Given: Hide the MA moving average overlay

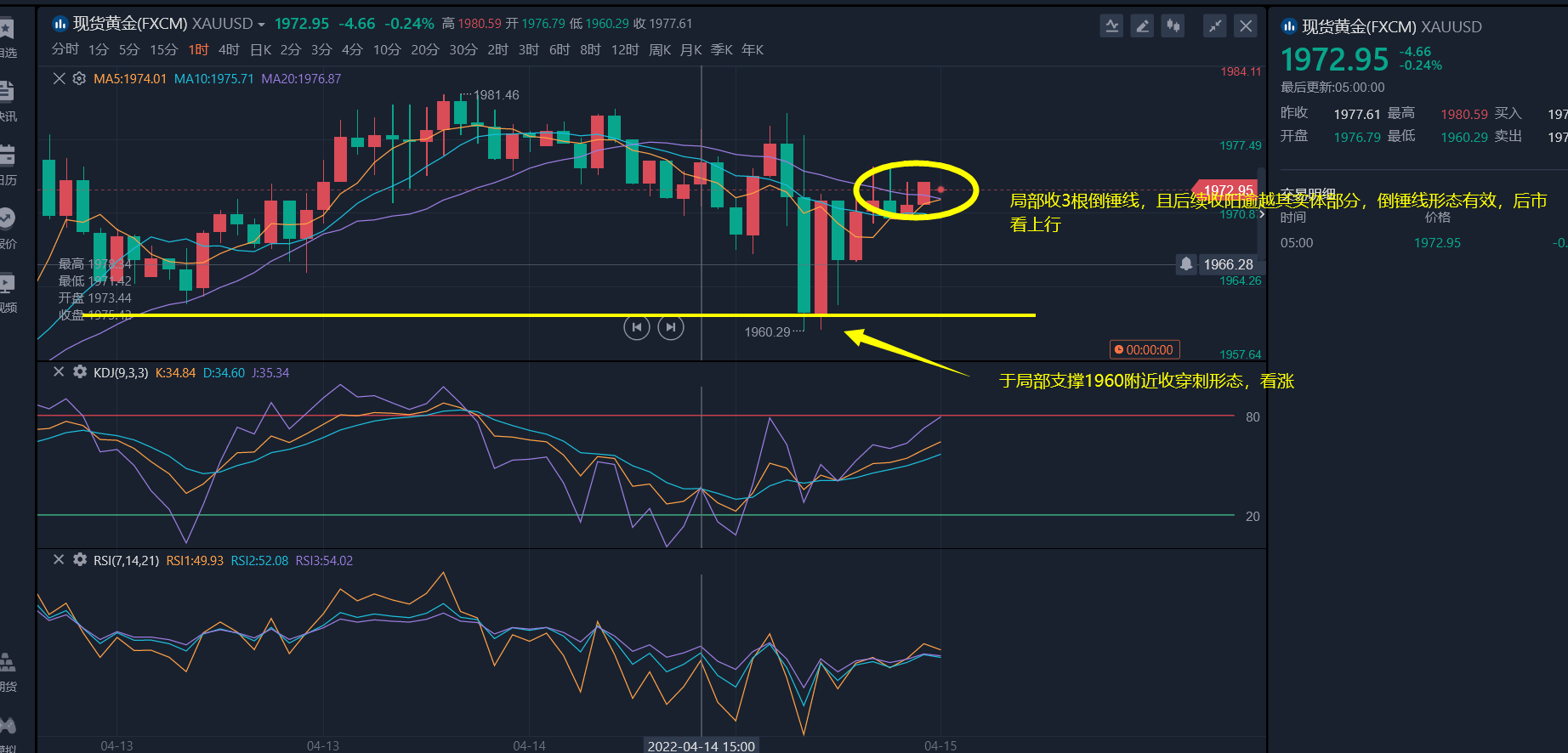Looking at the screenshot, I should [x=59, y=79].
